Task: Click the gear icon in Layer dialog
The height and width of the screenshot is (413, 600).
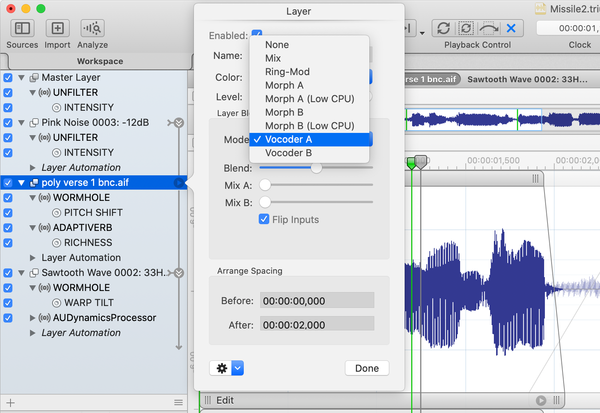Action: 221,368
